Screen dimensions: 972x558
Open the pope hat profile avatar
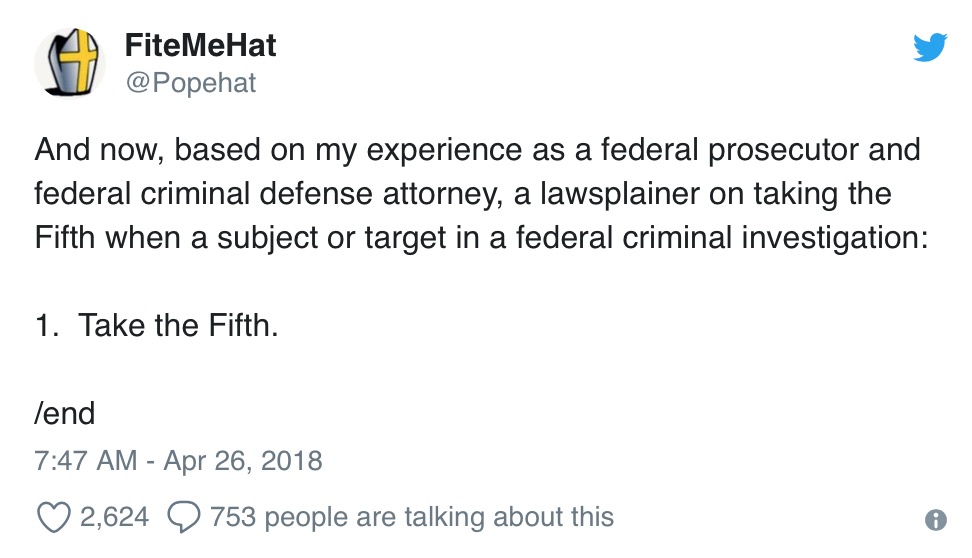(x=69, y=63)
